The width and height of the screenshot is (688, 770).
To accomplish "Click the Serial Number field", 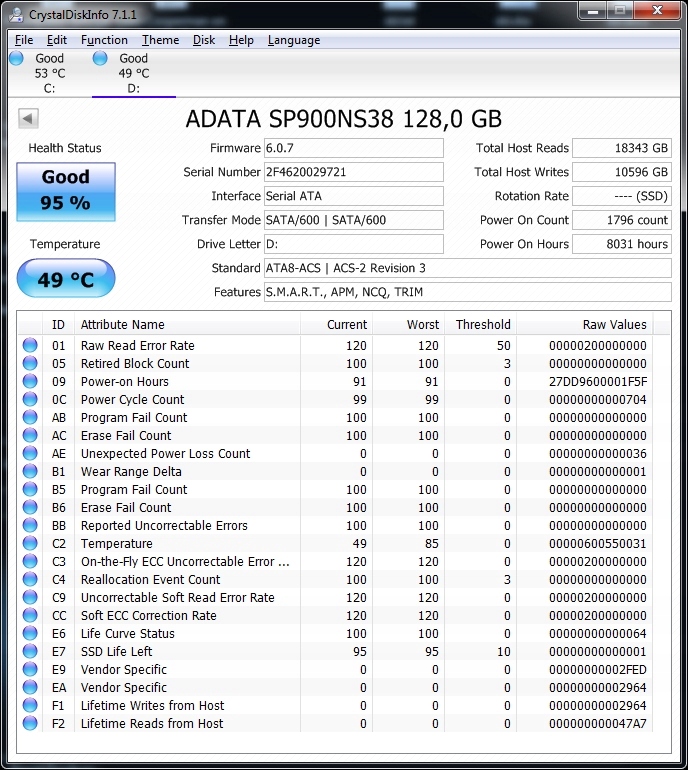I will (x=354, y=172).
